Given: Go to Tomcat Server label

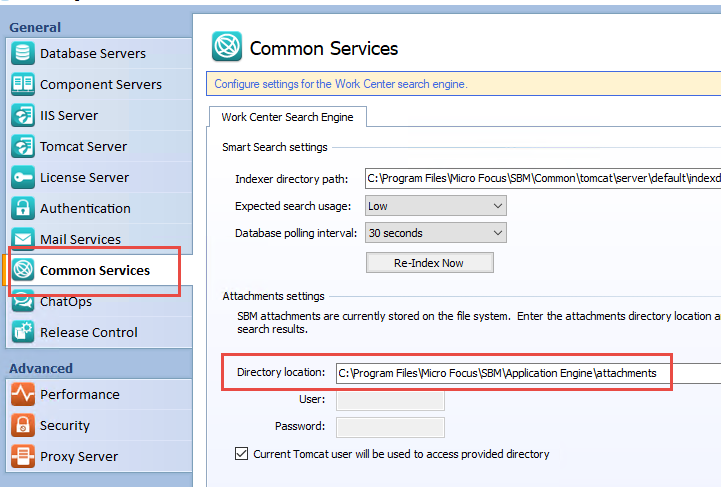Looking at the screenshot, I should click(83, 147).
